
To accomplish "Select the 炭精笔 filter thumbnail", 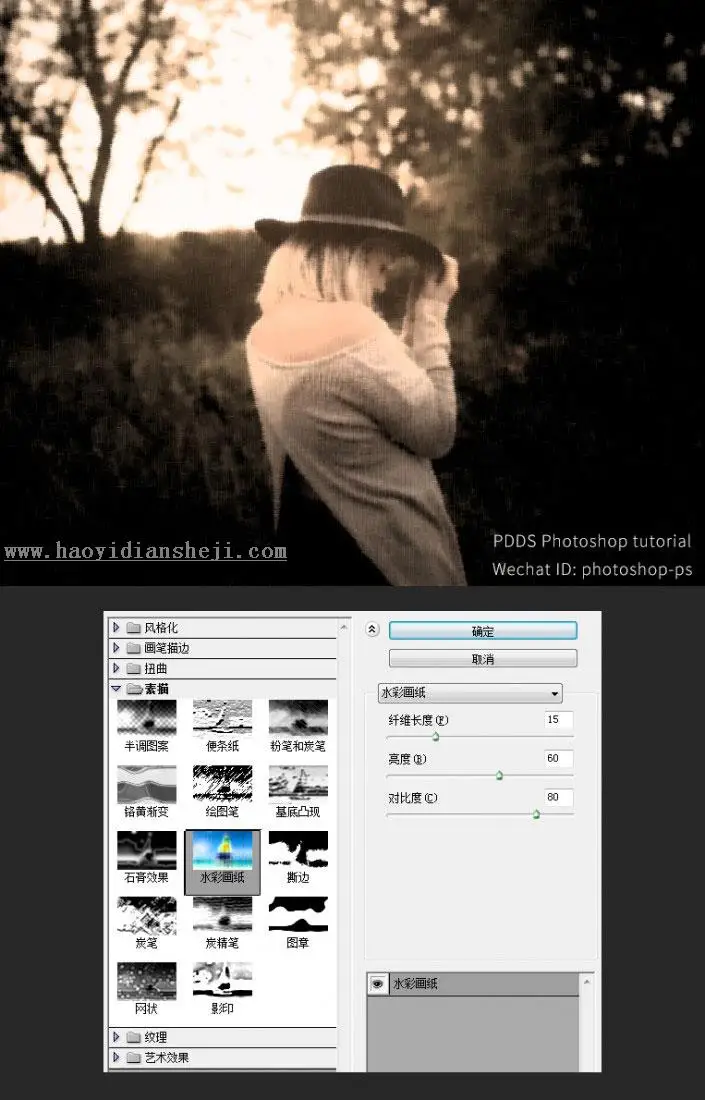I will [x=222, y=914].
